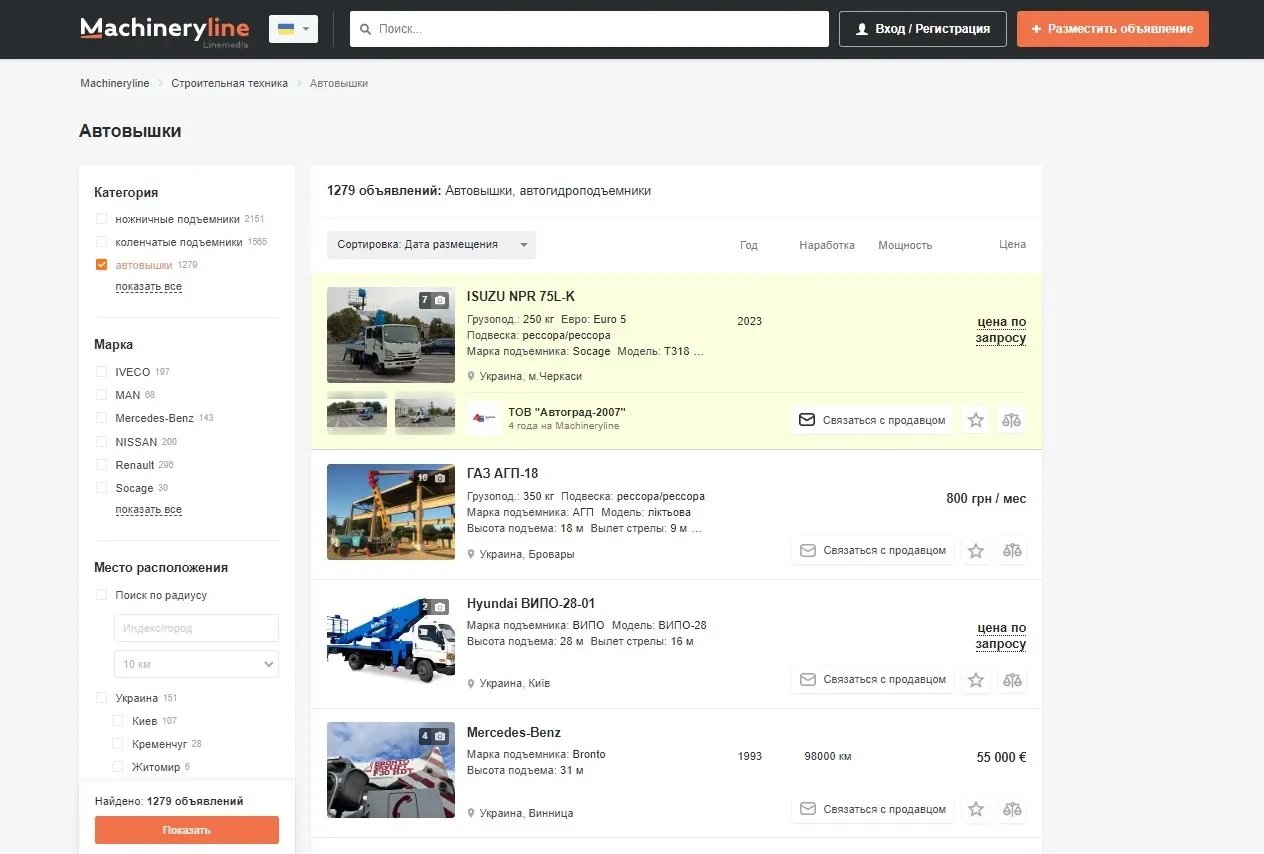Expand the 10 км radius dropdown
This screenshot has height=854, width=1264.
click(196, 664)
